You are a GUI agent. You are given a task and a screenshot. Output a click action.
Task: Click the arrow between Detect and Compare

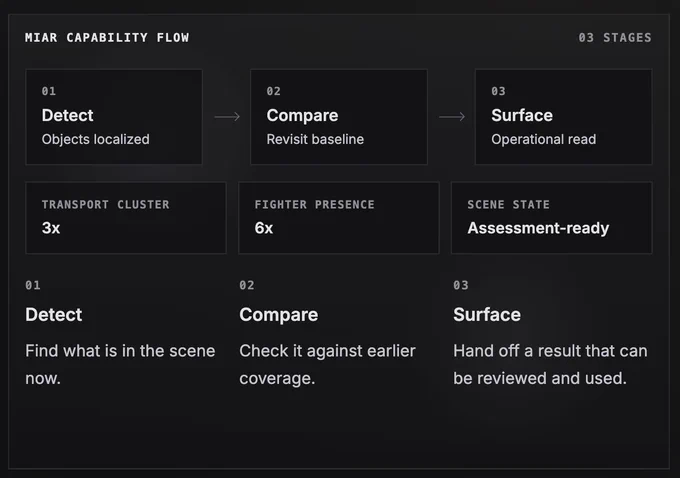227,117
